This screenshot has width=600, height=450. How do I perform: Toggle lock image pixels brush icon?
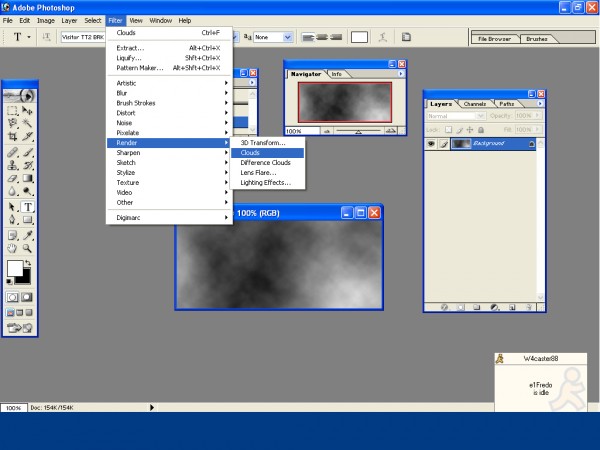459,130
